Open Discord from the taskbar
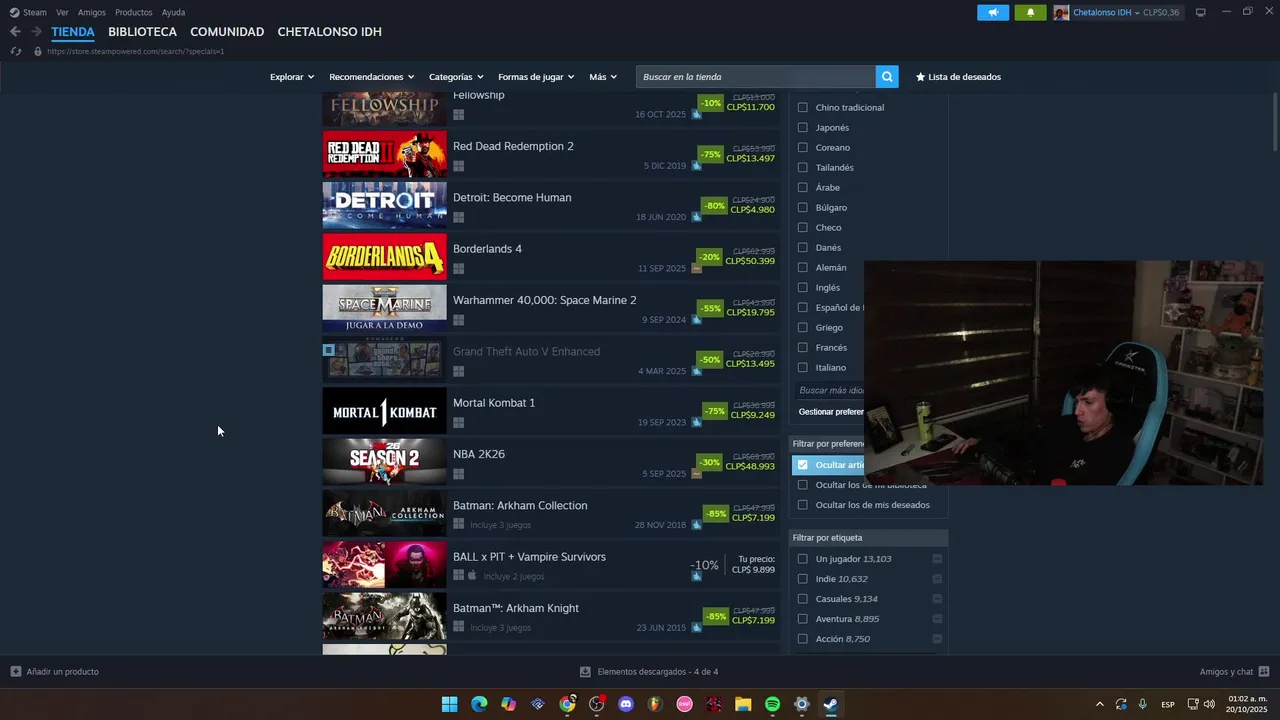1280x720 pixels. click(626, 704)
